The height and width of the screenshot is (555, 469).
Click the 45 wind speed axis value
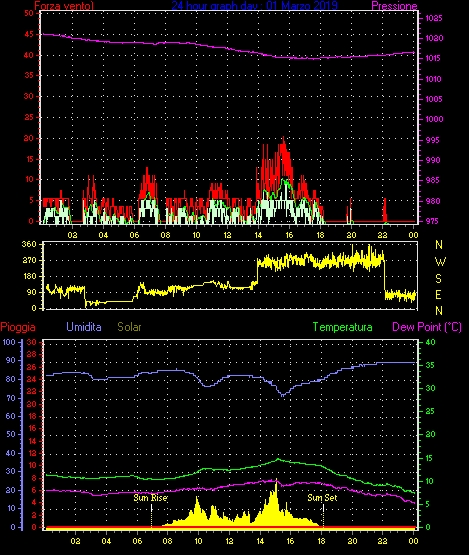tap(29, 34)
